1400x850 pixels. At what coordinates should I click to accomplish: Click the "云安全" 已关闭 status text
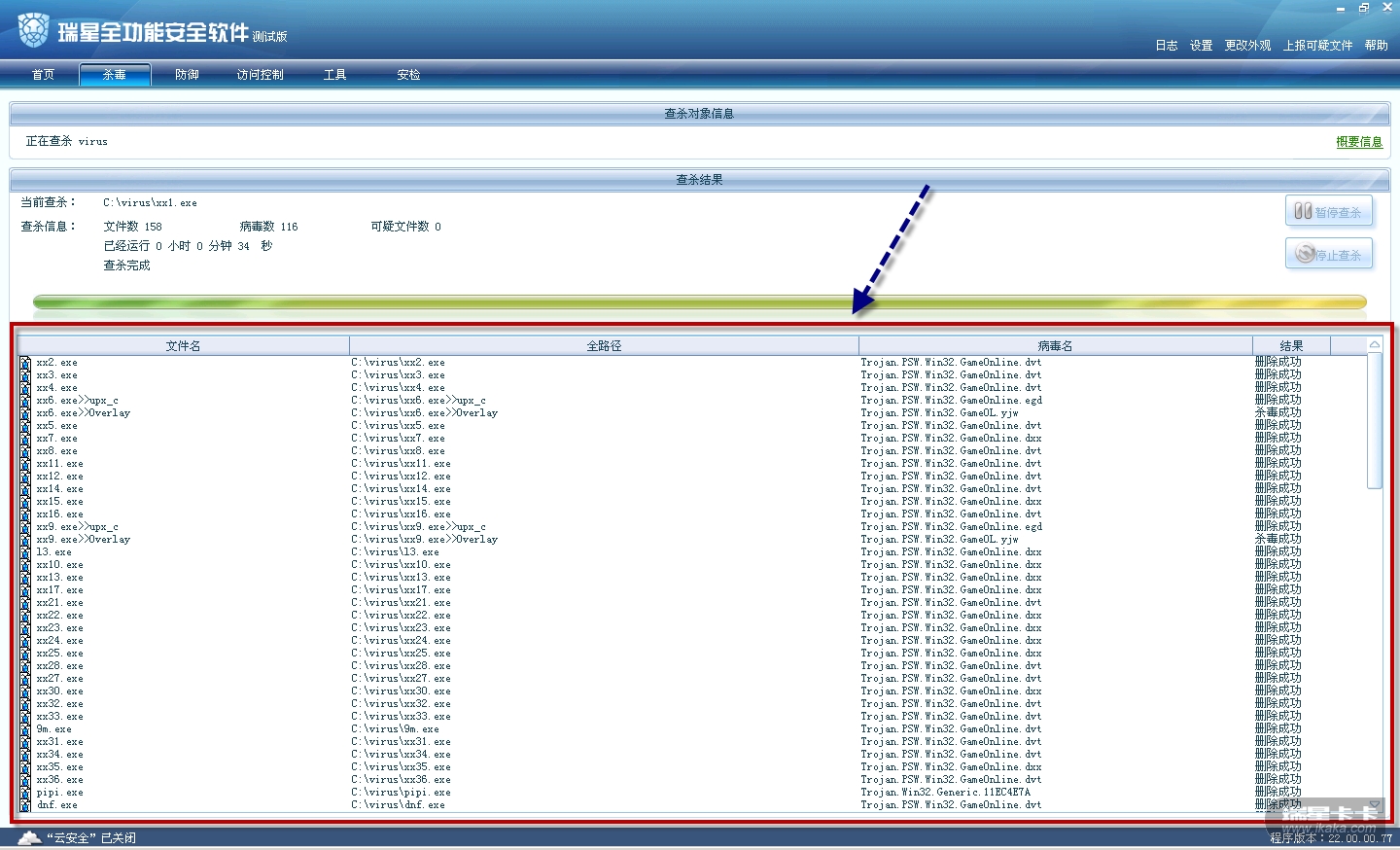[91, 838]
